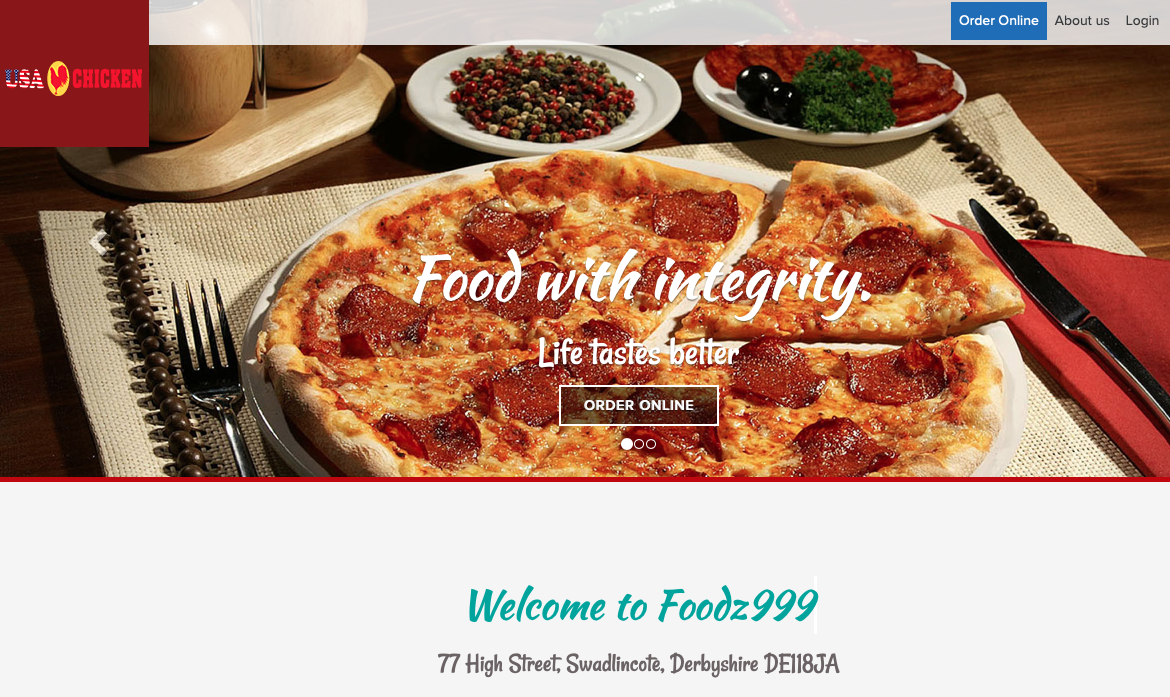This screenshot has width=1170, height=697.
Task: Go to the Login page
Action: click(1142, 21)
